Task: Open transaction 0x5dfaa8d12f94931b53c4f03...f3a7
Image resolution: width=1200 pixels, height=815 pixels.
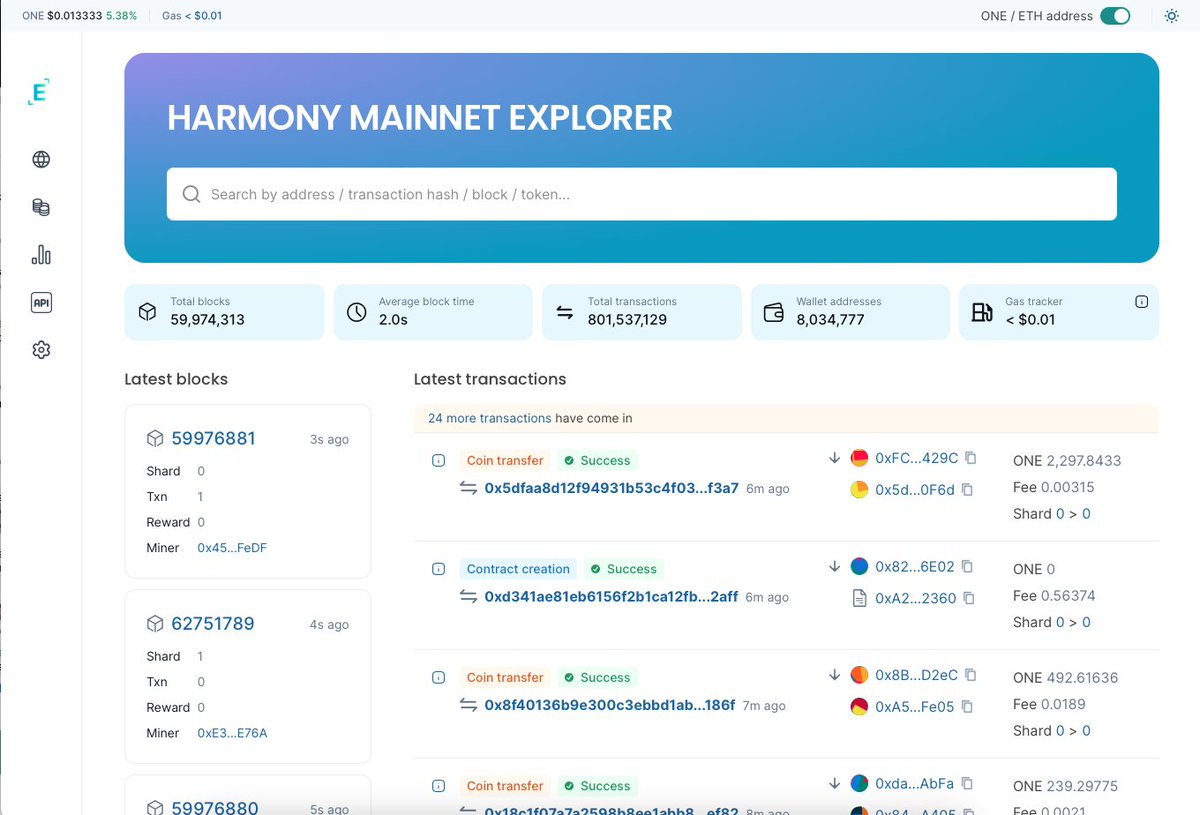Action: tap(611, 488)
